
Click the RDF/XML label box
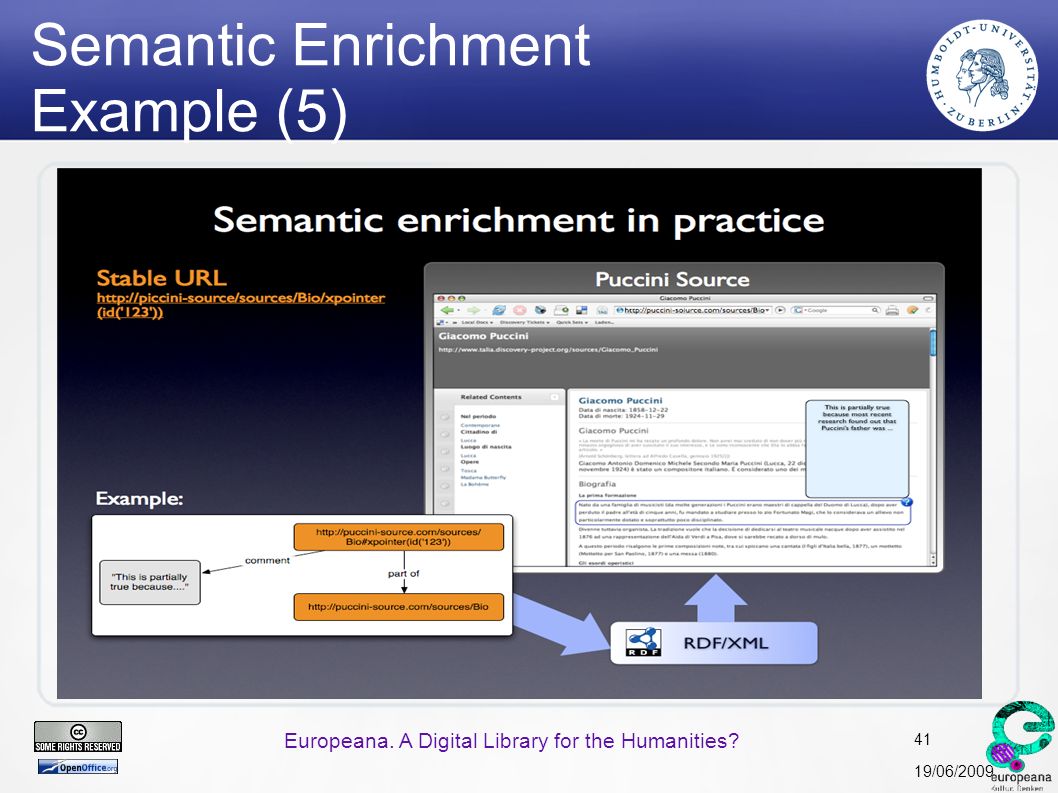[x=714, y=642]
